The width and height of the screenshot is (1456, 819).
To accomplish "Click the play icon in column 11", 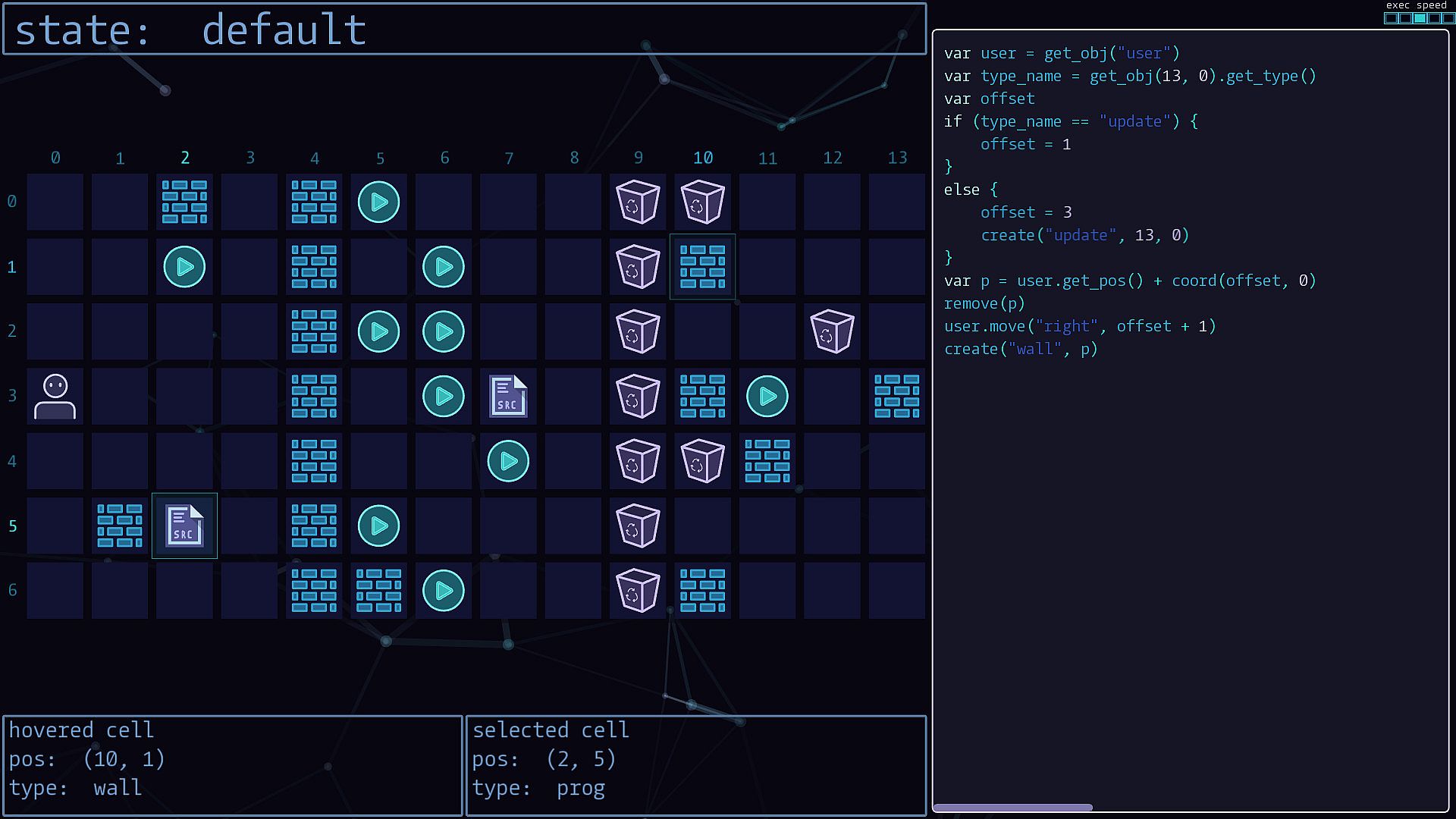I will click(767, 396).
